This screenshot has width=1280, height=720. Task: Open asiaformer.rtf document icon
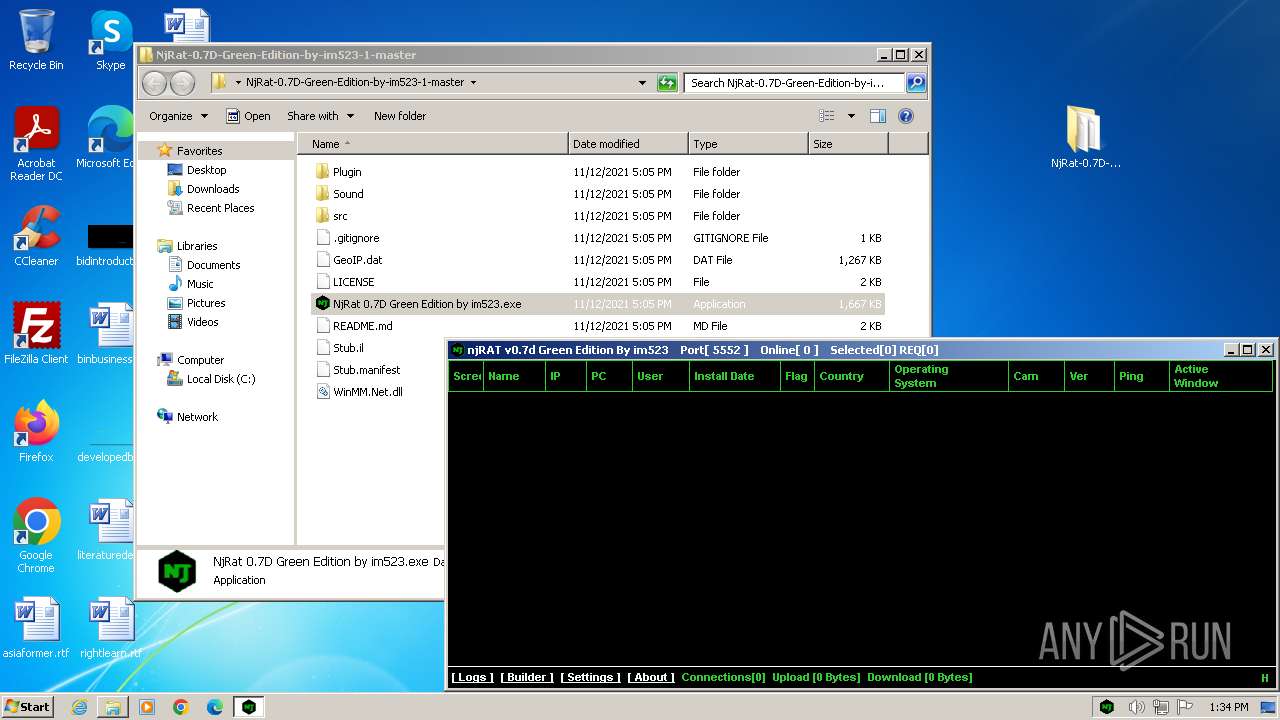point(36,628)
